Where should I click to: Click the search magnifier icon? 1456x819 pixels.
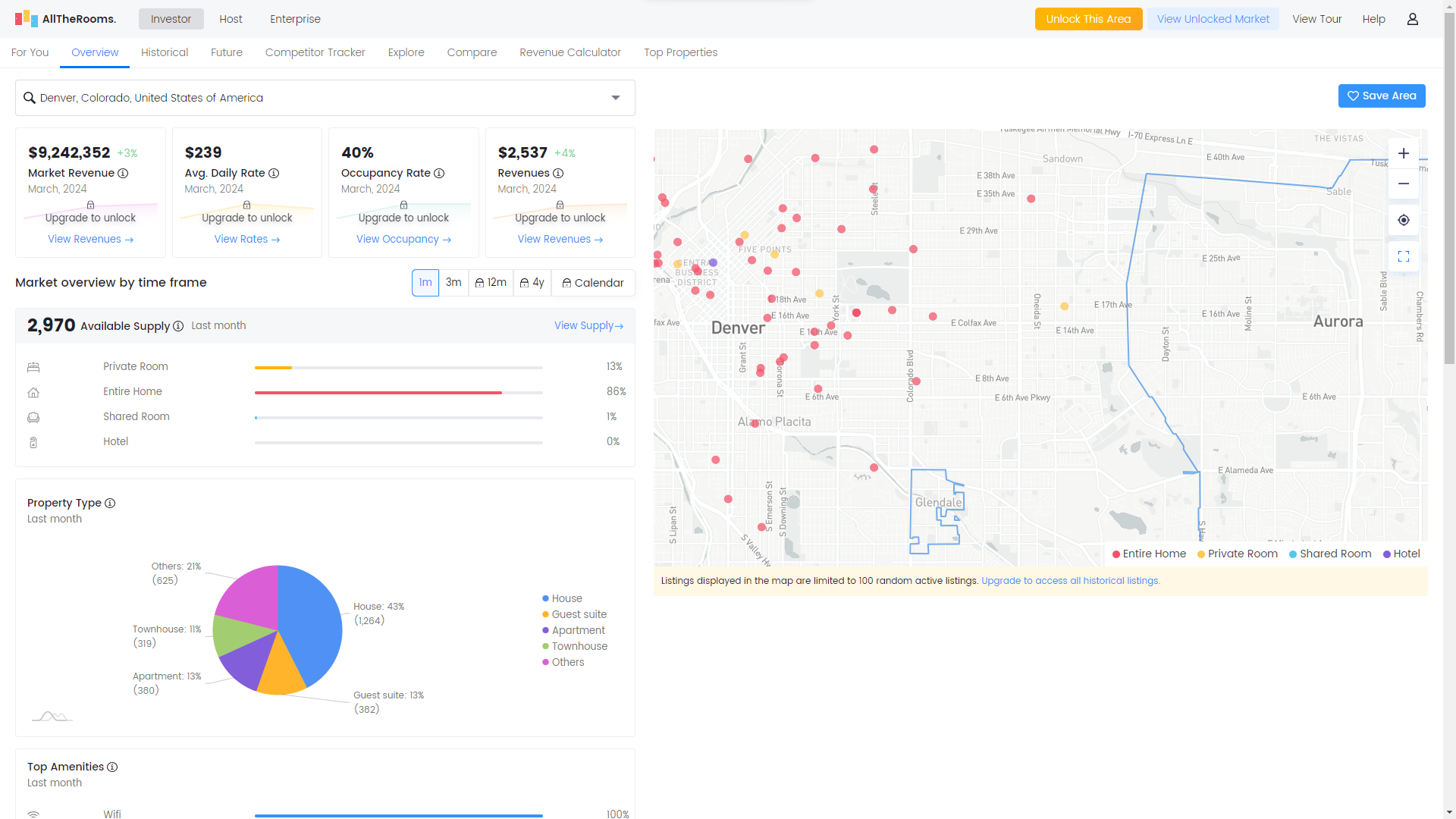tap(30, 98)
